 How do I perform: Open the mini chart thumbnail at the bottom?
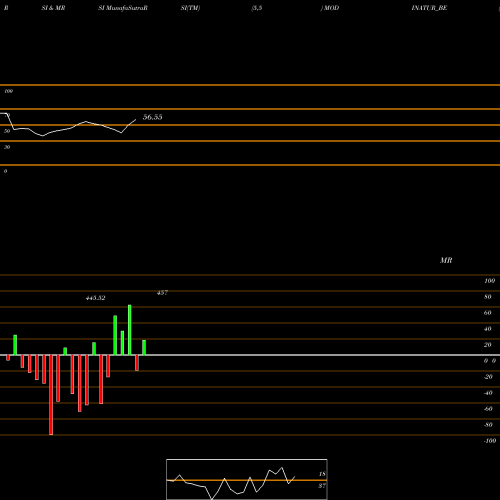pos(247,479)
